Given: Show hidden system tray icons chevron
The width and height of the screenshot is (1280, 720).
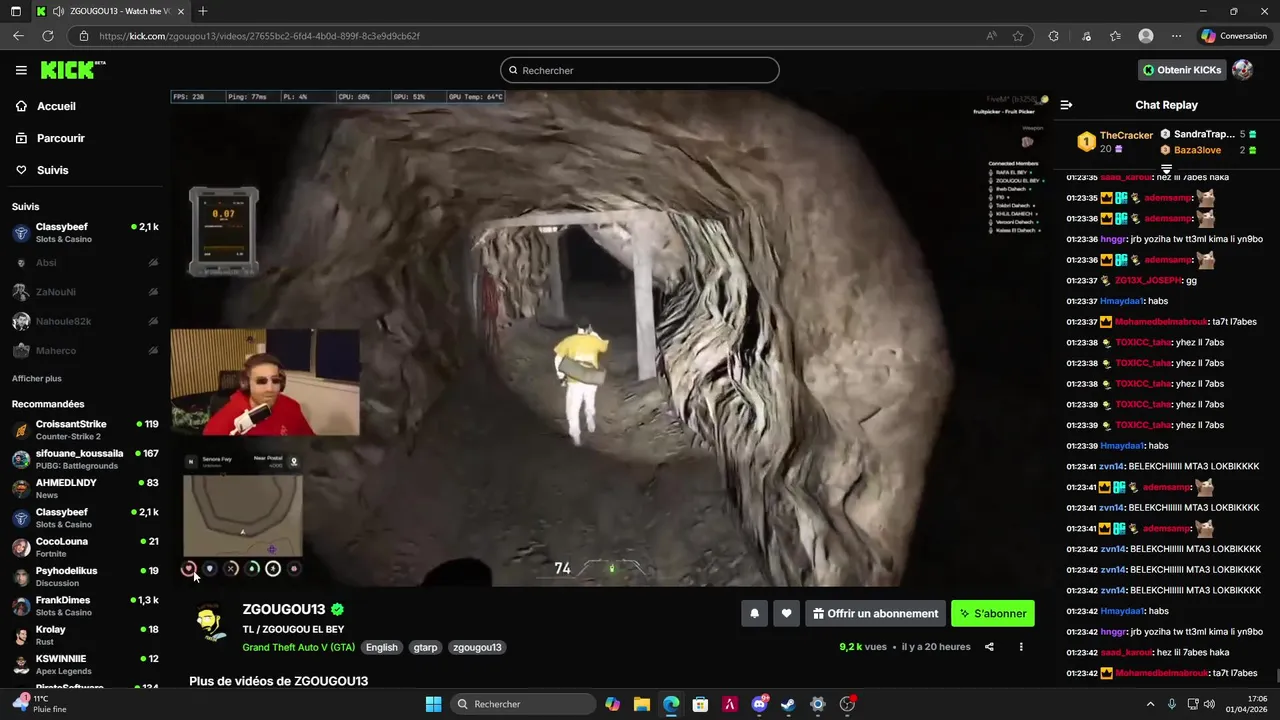Looking at the screenshot, I should point(1150,704).
